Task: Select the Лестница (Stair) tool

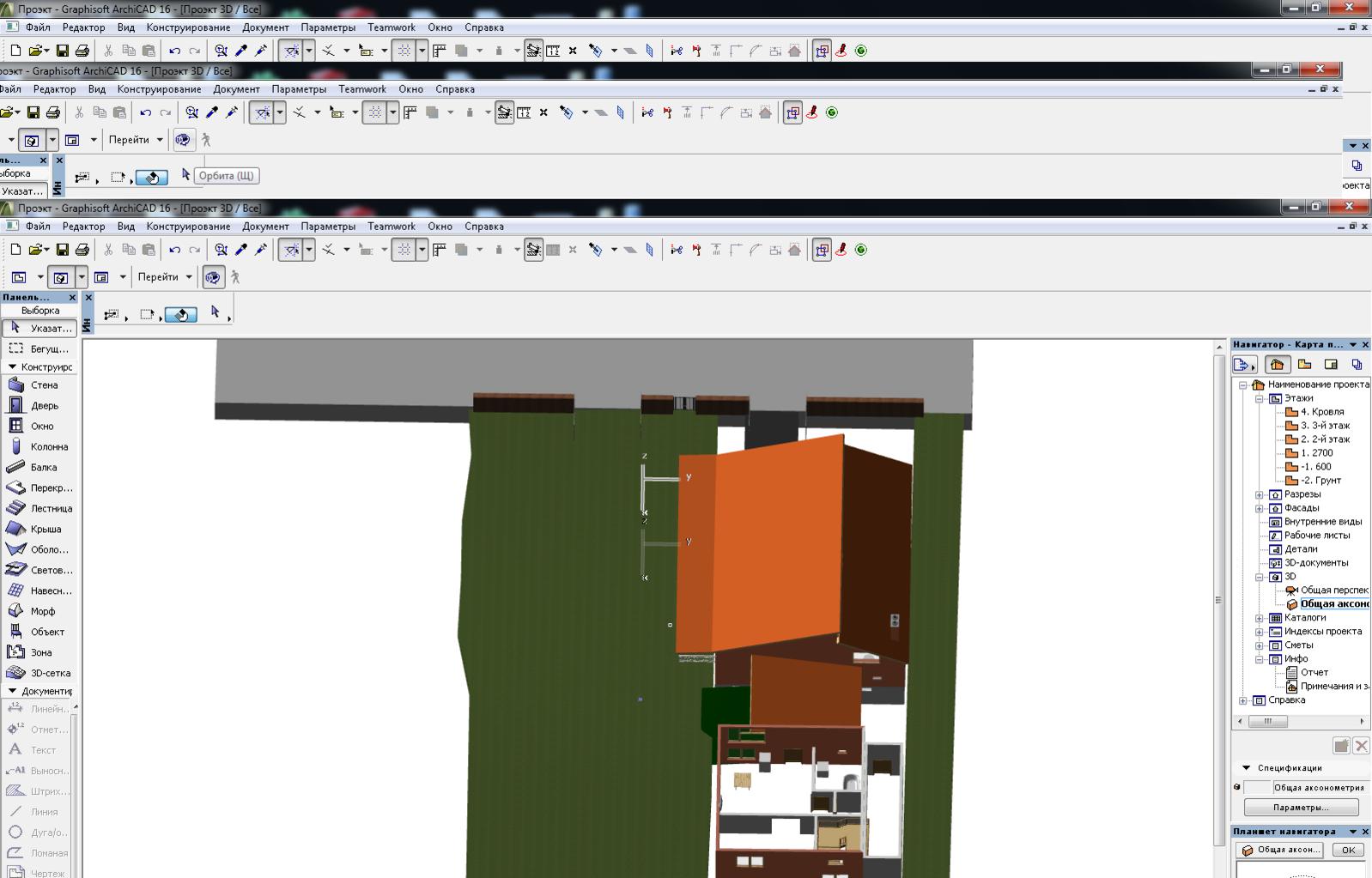Action: click(39, 509)
